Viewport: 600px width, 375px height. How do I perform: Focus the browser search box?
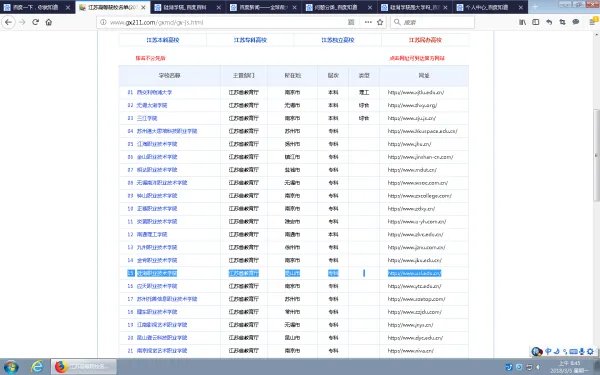point(432,23)
